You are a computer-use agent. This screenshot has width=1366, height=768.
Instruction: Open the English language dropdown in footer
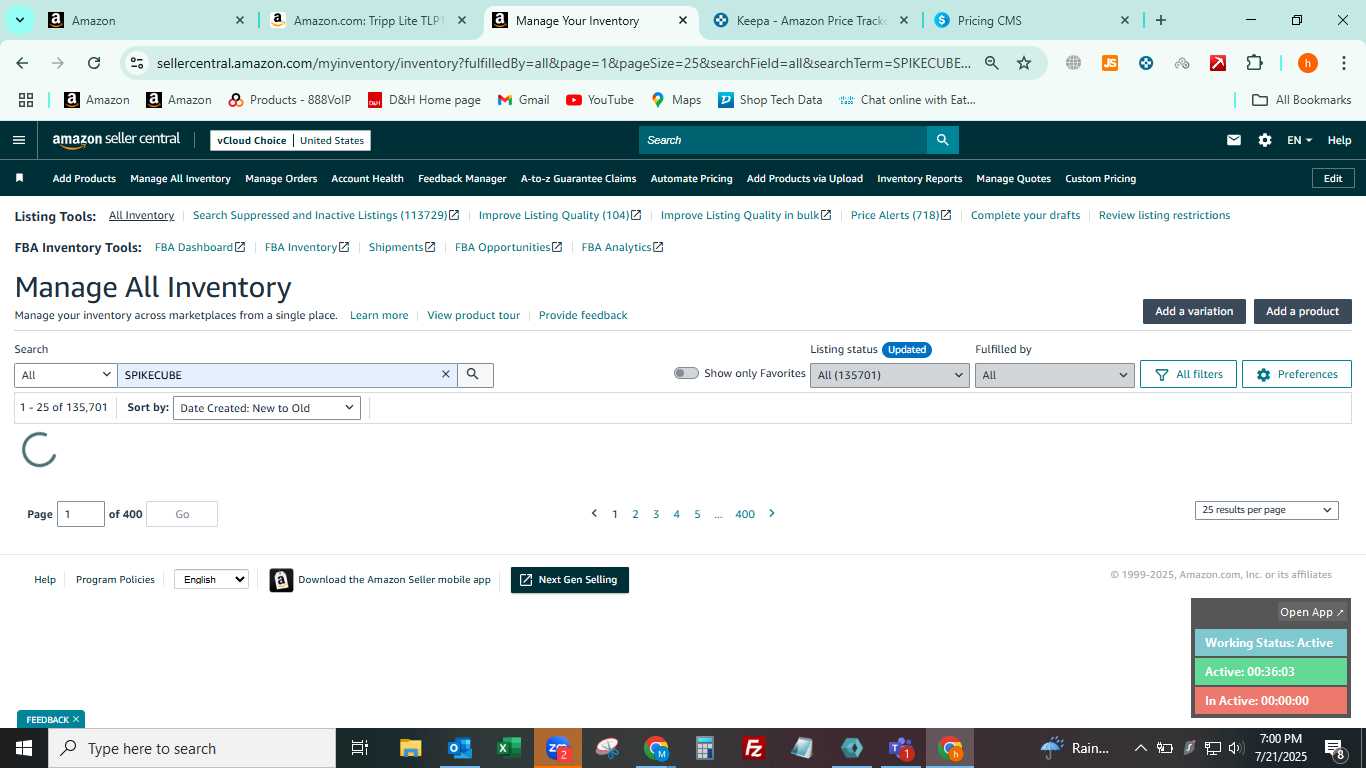click(x=211, y=579)
